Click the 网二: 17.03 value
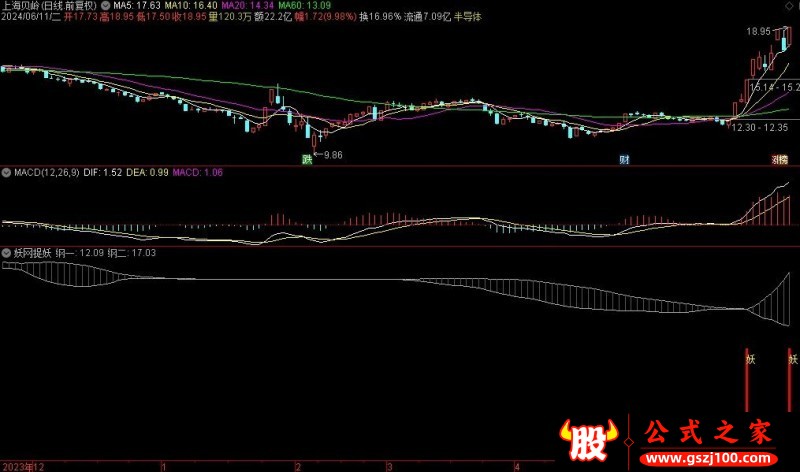 pyautogui.click(x=132, y=253)
